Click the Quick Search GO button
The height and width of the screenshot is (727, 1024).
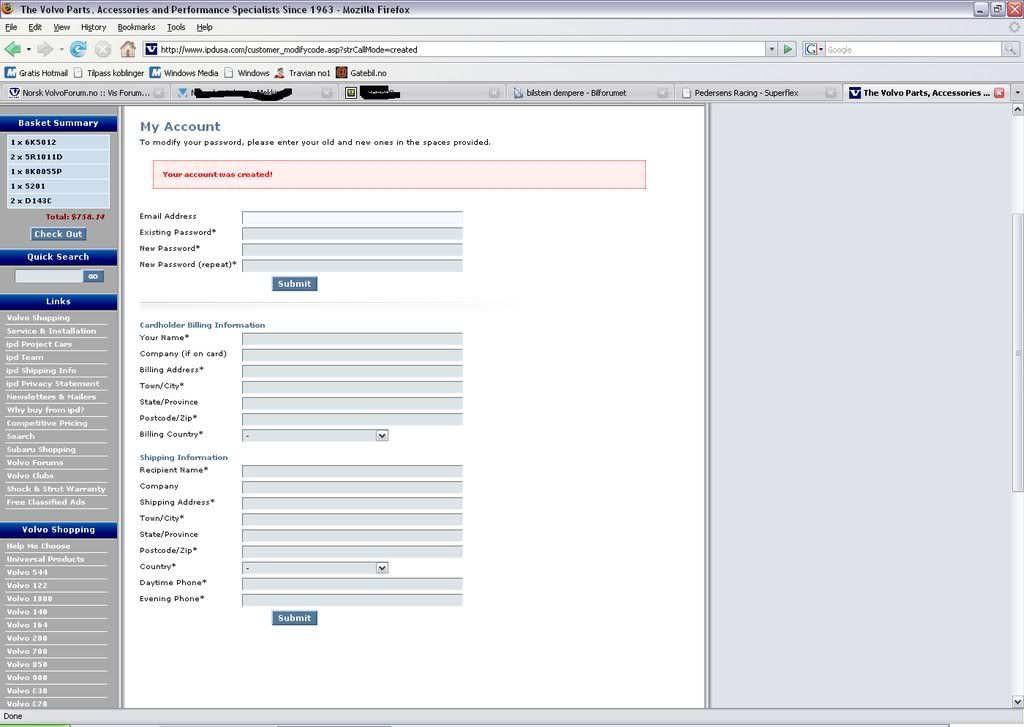[x=93, y=276]
